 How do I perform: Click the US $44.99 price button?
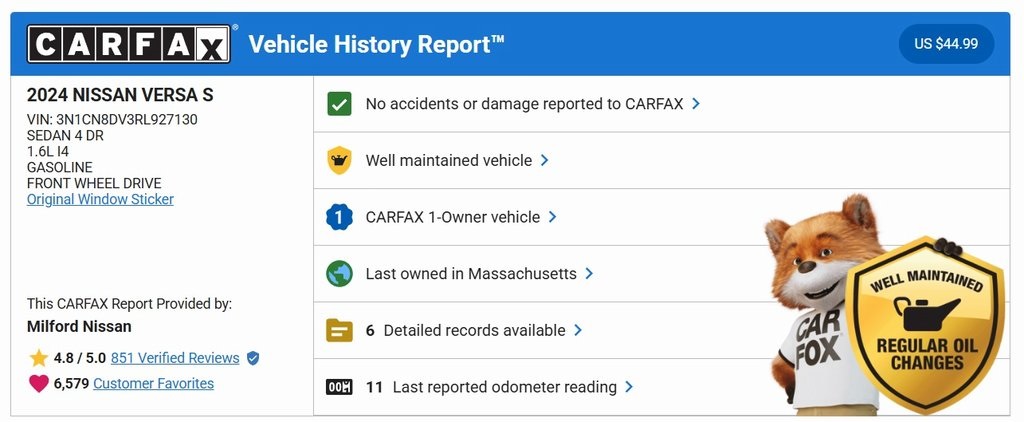(x=946, y=44)
